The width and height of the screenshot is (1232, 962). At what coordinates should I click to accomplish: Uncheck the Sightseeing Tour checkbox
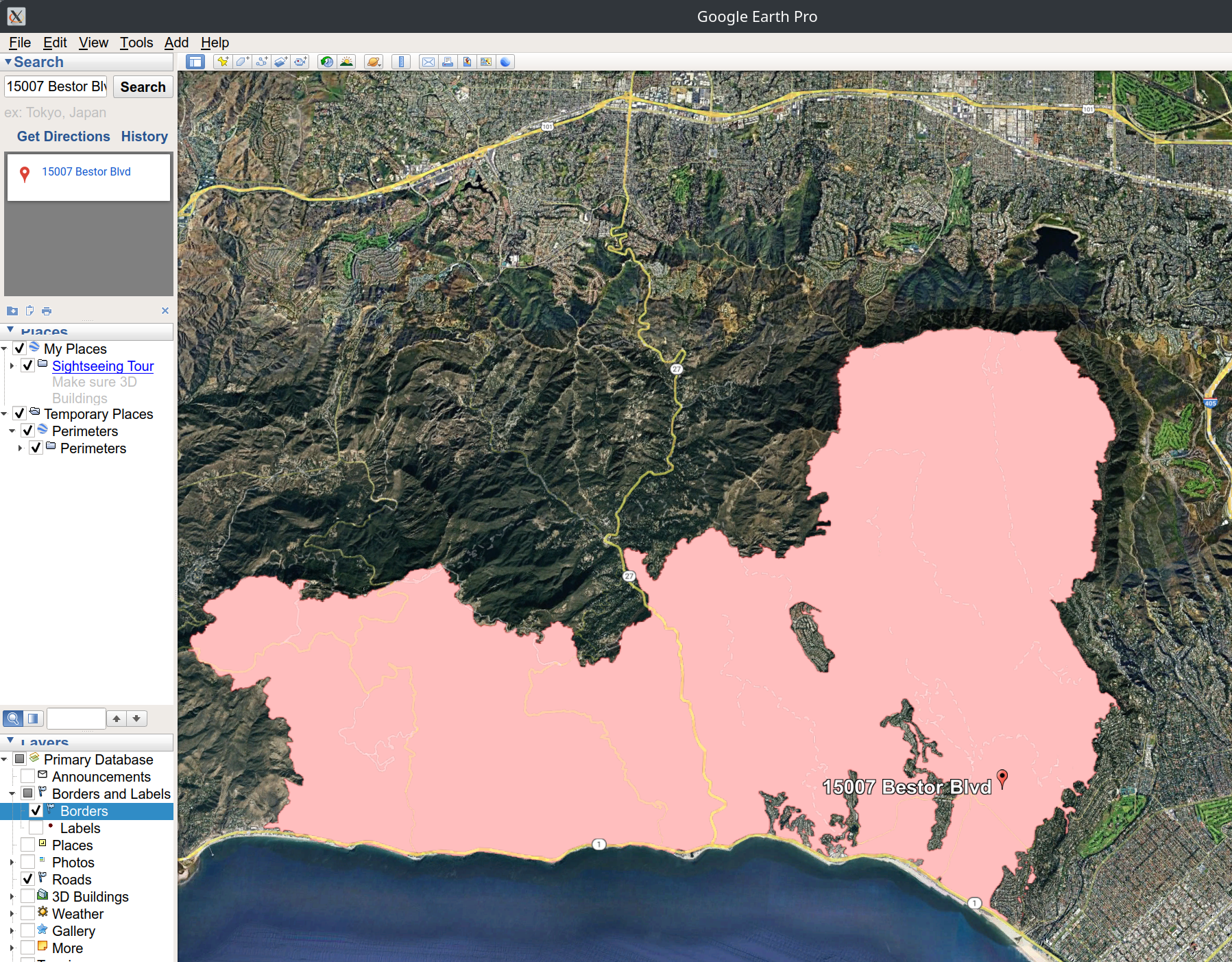[28, 365]
